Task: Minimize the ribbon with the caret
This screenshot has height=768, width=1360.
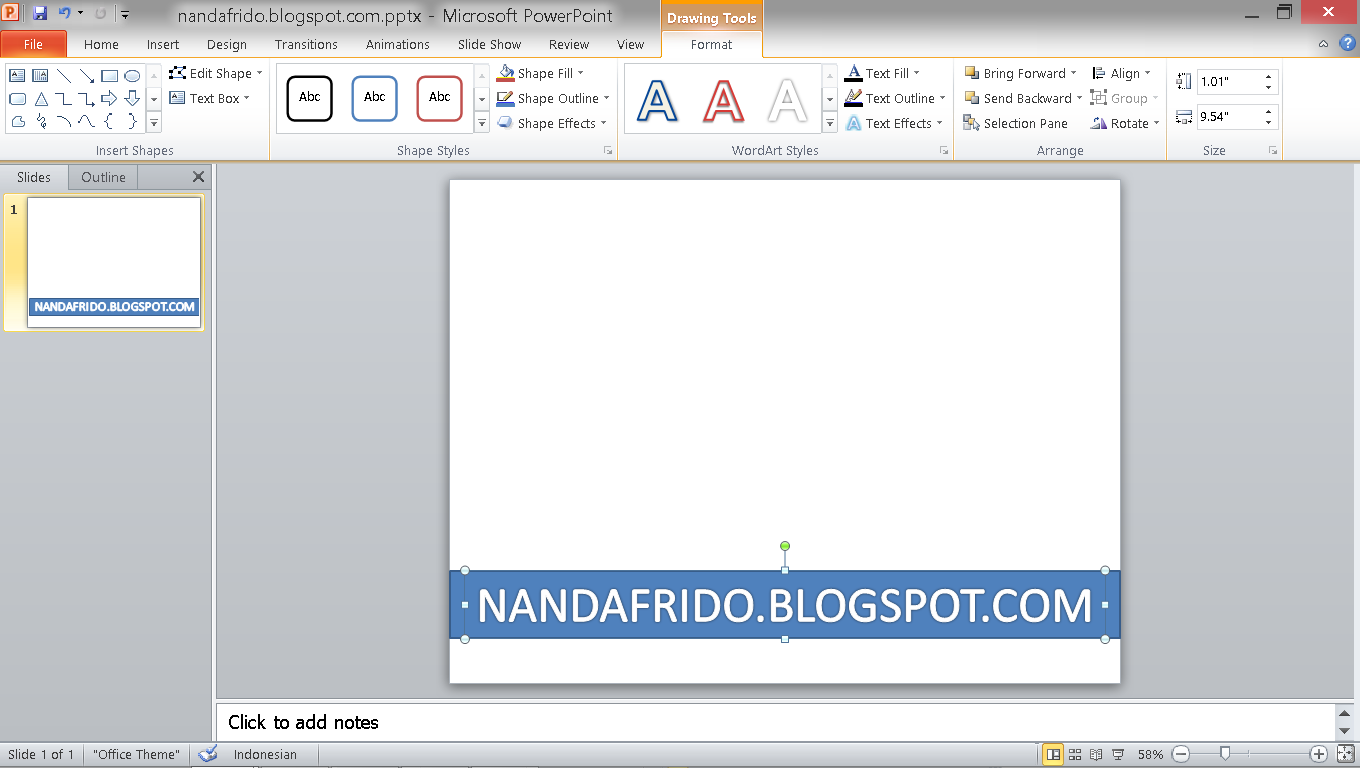Action: (1323, 44)
